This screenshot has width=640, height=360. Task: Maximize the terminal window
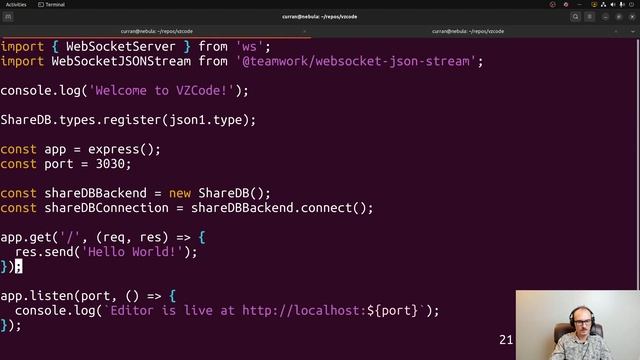pos(619,17)
